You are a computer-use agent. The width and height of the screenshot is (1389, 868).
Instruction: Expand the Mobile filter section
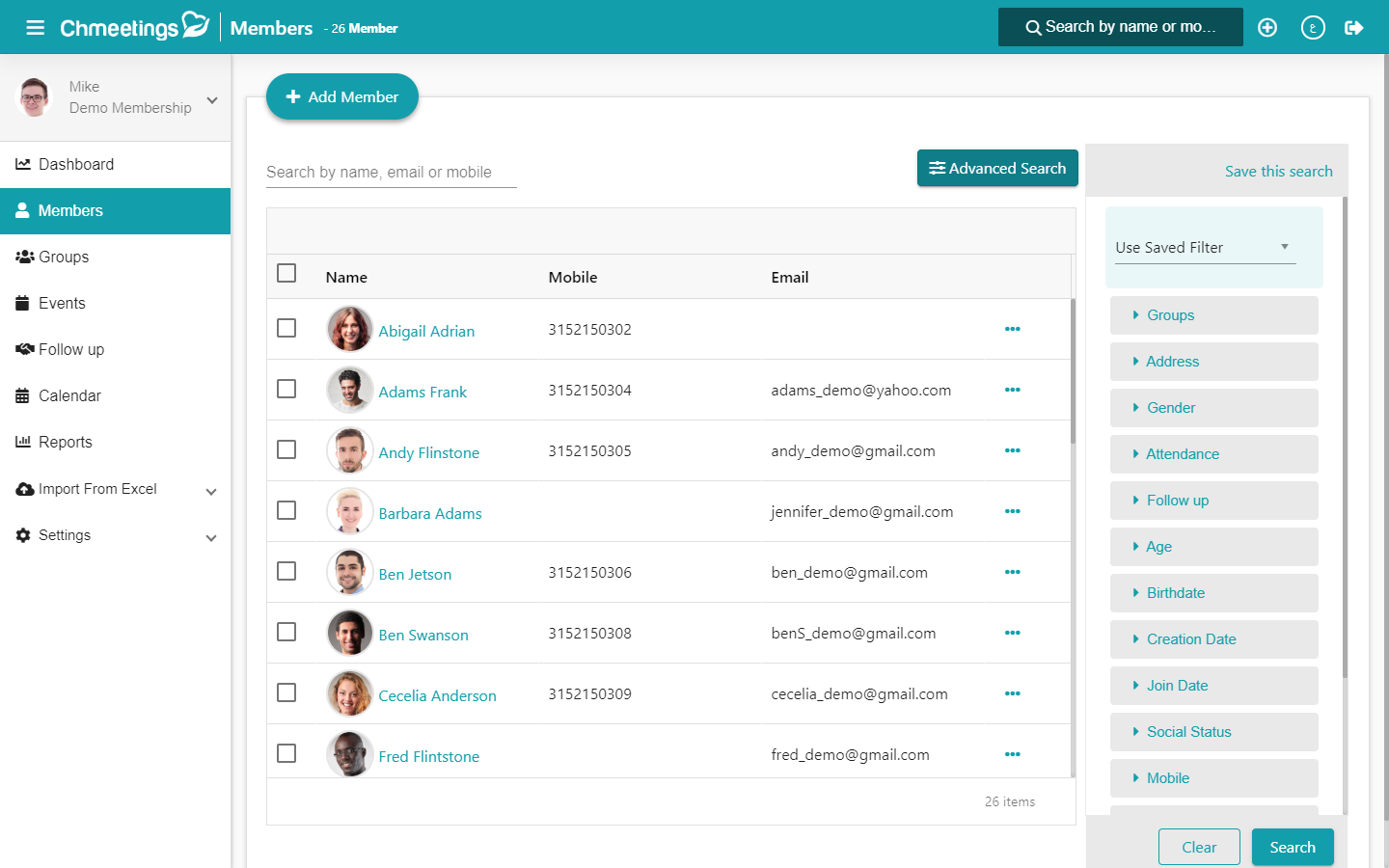click(x=1213, y=778)
